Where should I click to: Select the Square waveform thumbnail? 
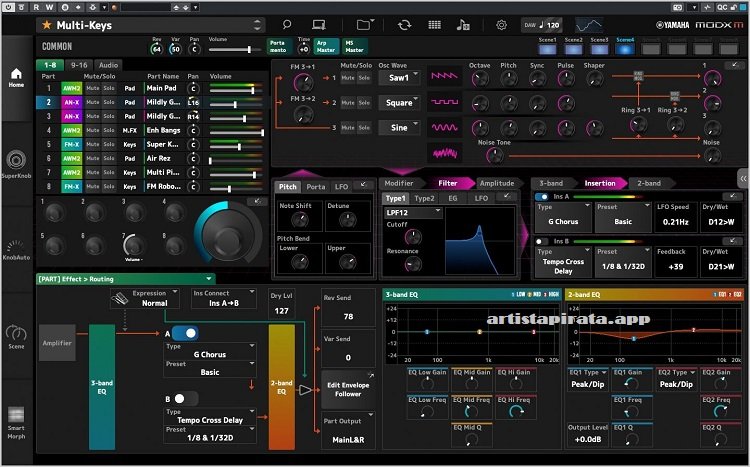(x=444, y=102)
